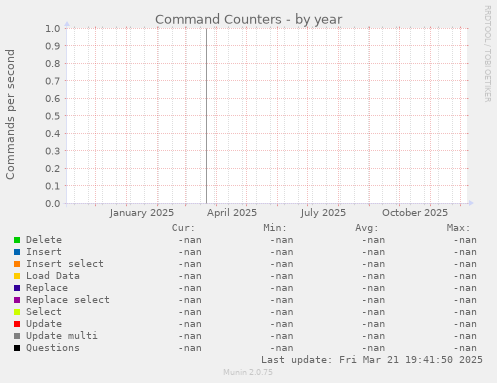The width and height of the screenshot is (497, 383).
Task: Click the Min value in the Update row
Action: pos(282,324)
